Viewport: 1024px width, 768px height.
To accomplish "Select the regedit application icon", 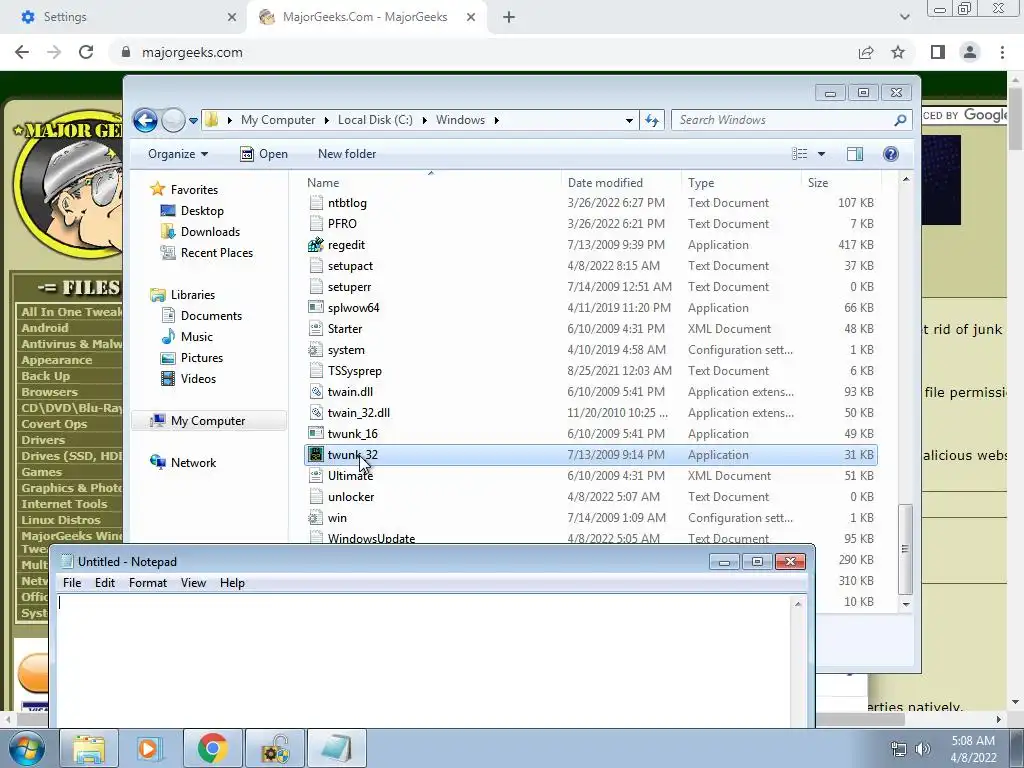I will click(x=316, y=245).
